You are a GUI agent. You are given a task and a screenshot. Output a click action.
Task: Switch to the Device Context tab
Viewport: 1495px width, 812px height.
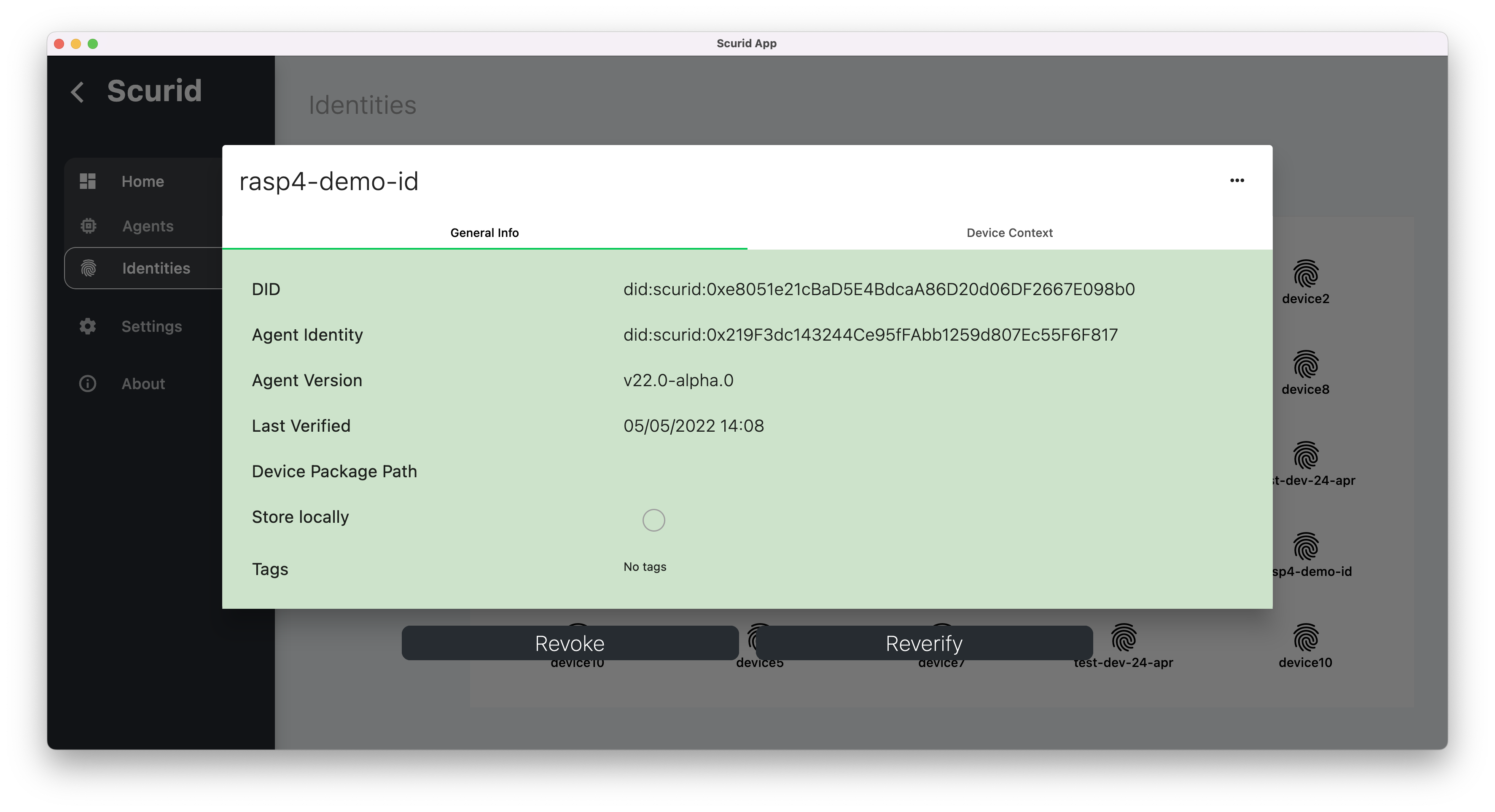tap(1009, 233)
